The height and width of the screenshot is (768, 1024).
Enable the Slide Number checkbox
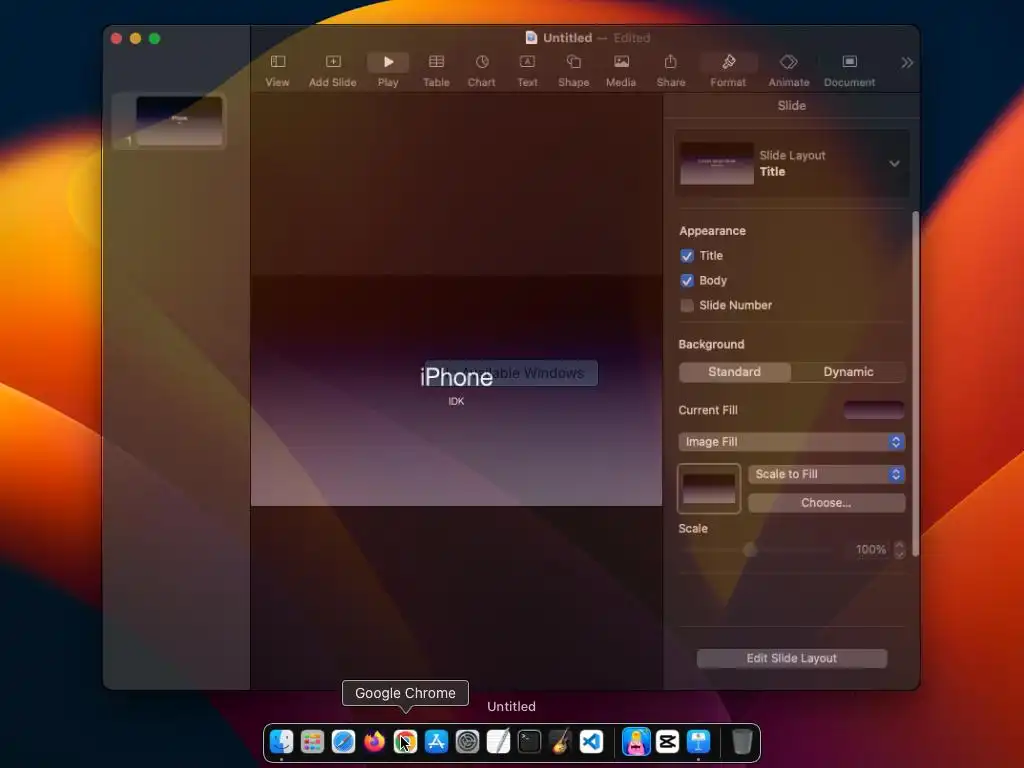(x=686, y=306)
